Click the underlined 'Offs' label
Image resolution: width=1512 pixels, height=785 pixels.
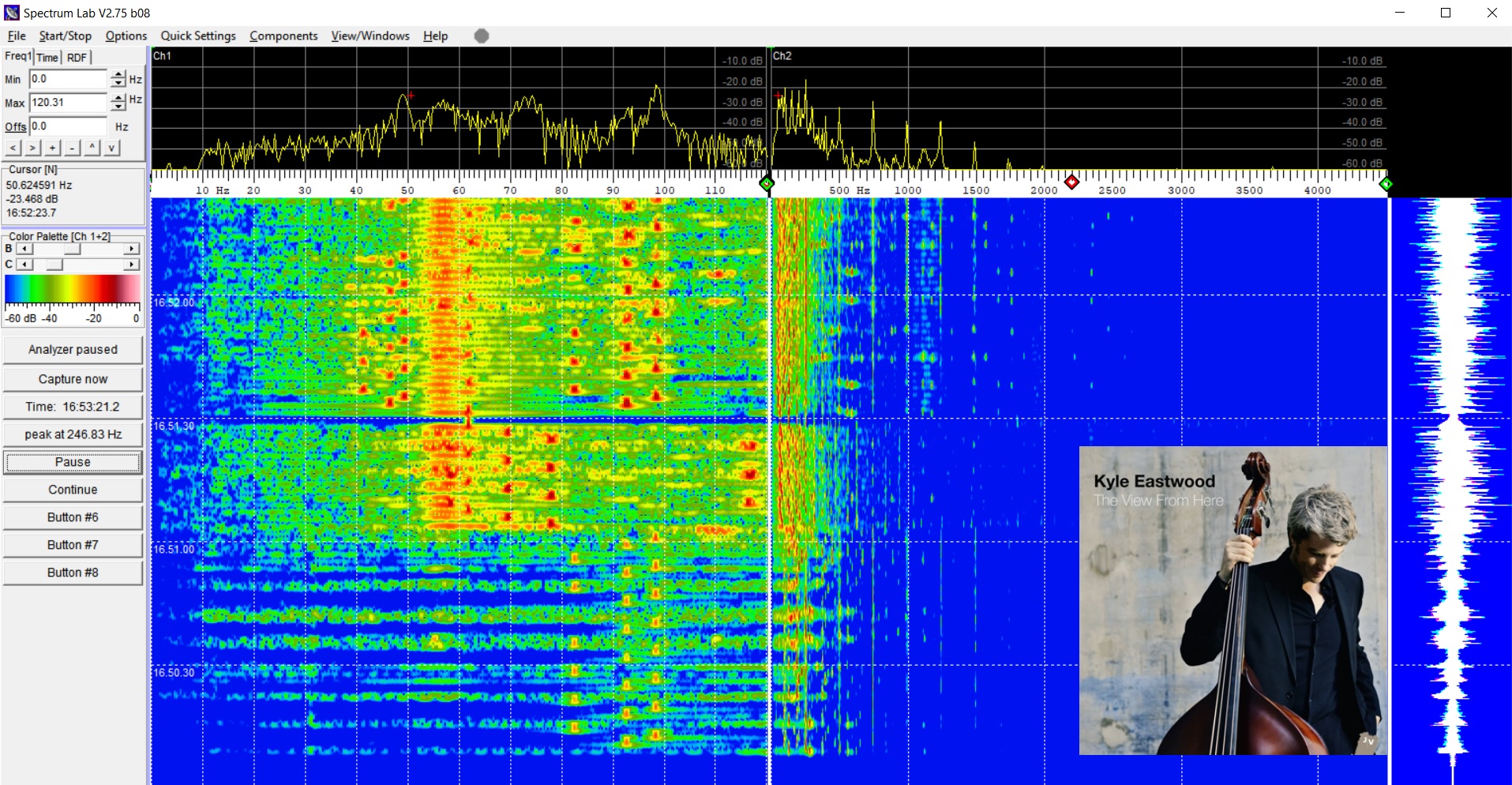[x=15, y=126]
